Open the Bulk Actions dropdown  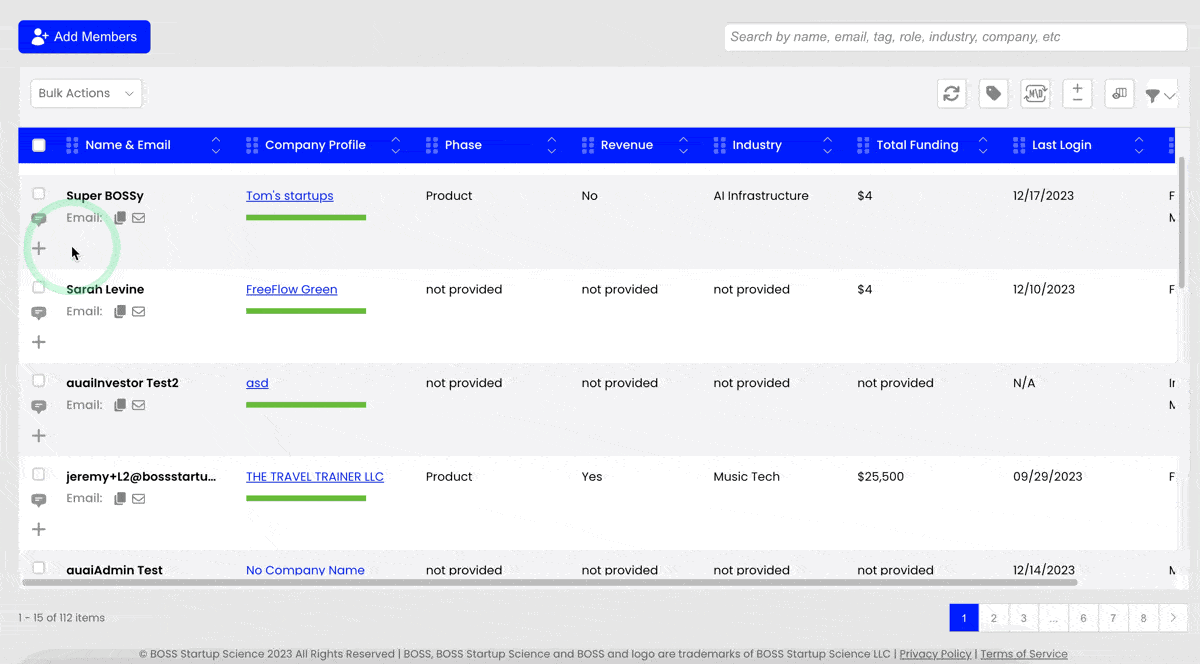[86, 93]
